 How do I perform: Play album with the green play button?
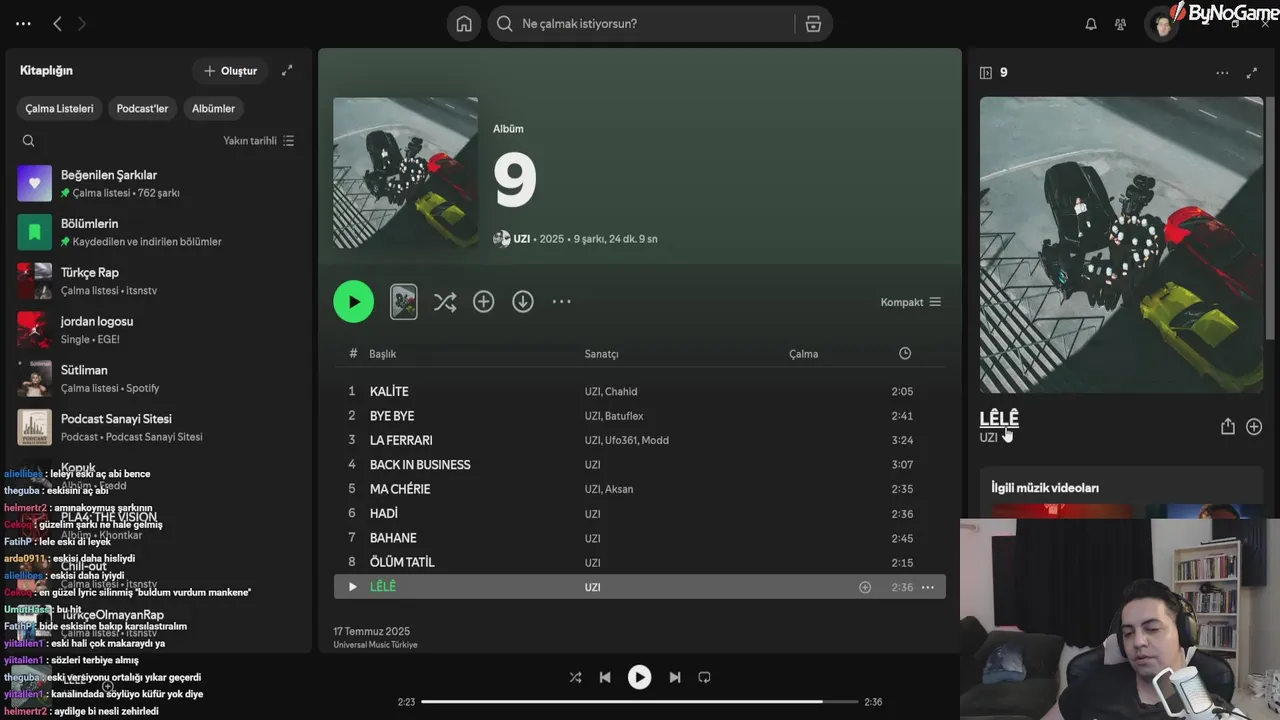tap(353, 302)
